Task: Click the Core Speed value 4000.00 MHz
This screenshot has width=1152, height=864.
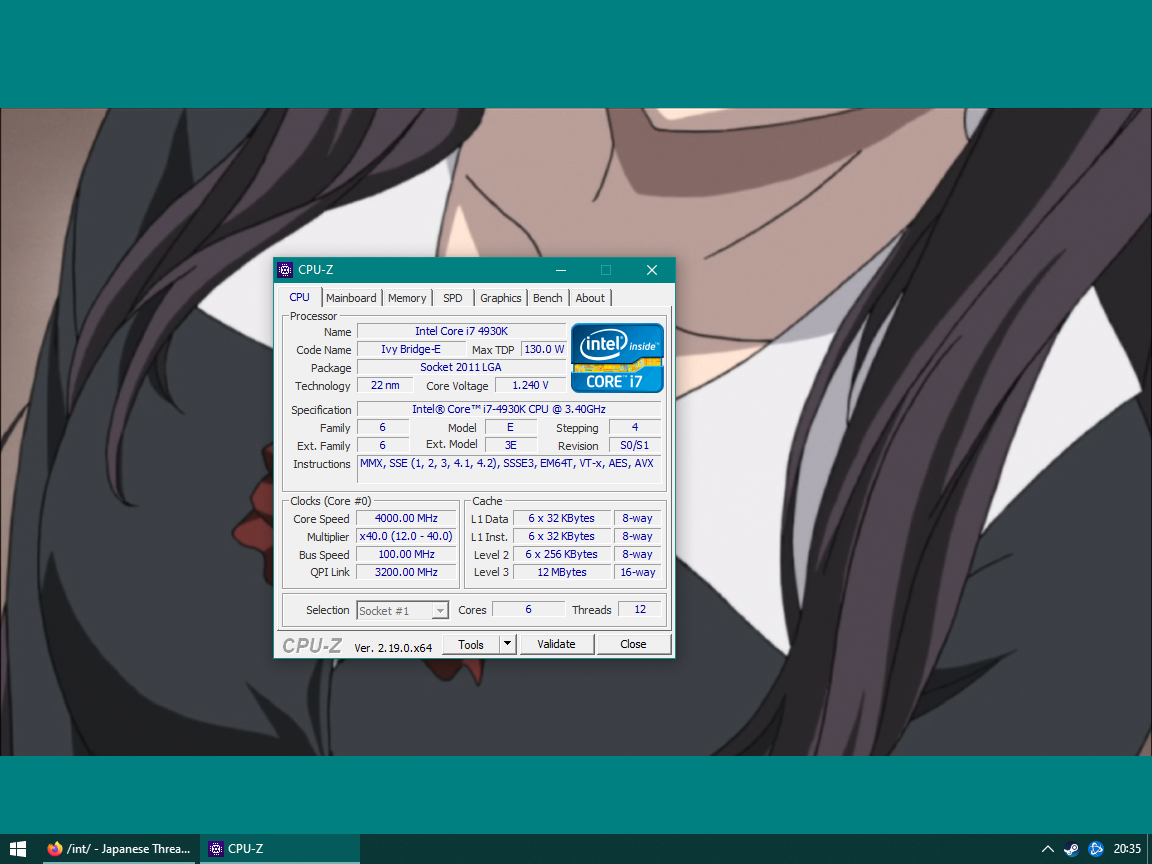Action: pyautogui.click(x=406, y=518)
